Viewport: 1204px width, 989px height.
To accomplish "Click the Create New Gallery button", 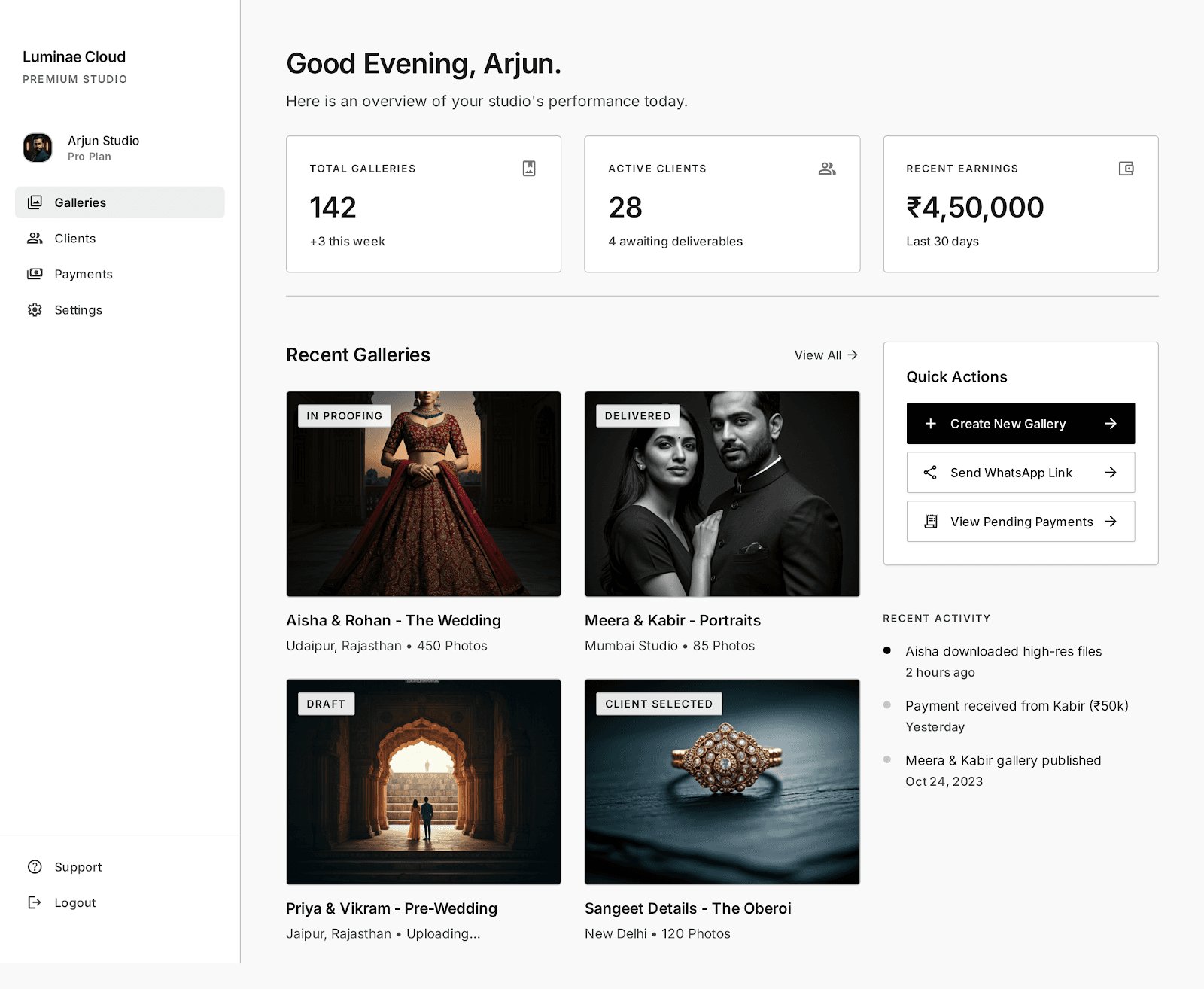I will (x=1020, y=424).
